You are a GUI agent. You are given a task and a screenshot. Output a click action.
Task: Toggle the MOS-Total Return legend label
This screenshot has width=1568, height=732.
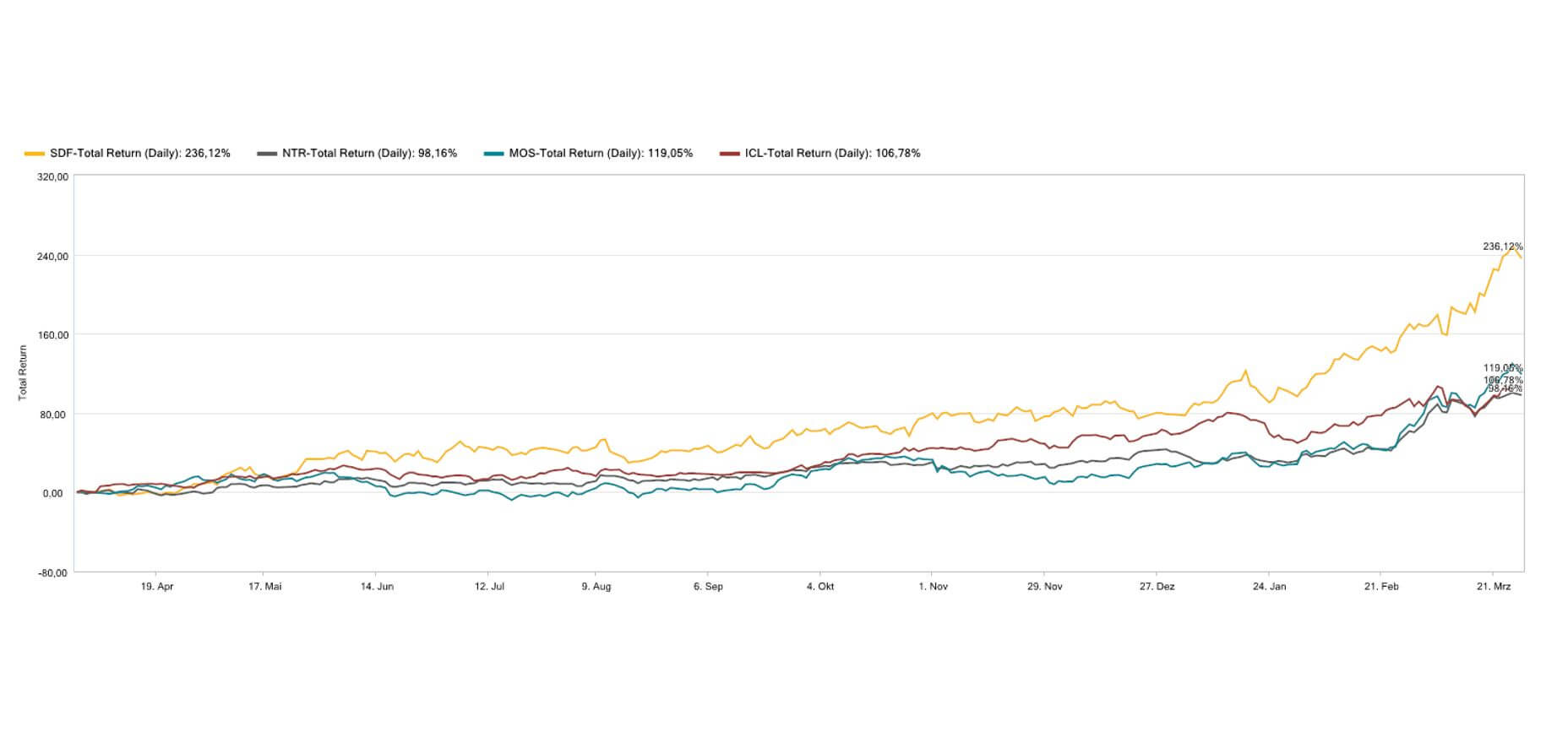[600, 154]
